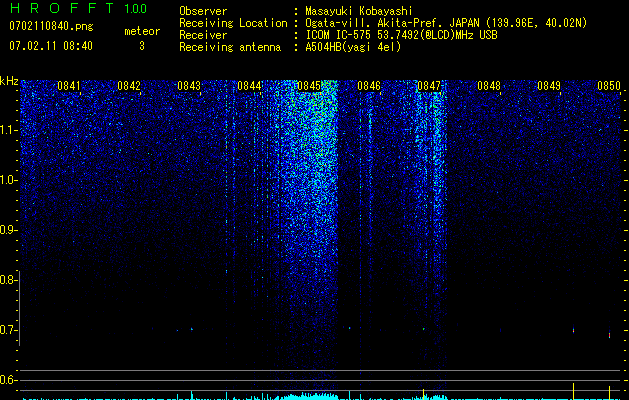Click the date stamp 07.02.11 08:40

pyautogui.click(x=51, y=46)
